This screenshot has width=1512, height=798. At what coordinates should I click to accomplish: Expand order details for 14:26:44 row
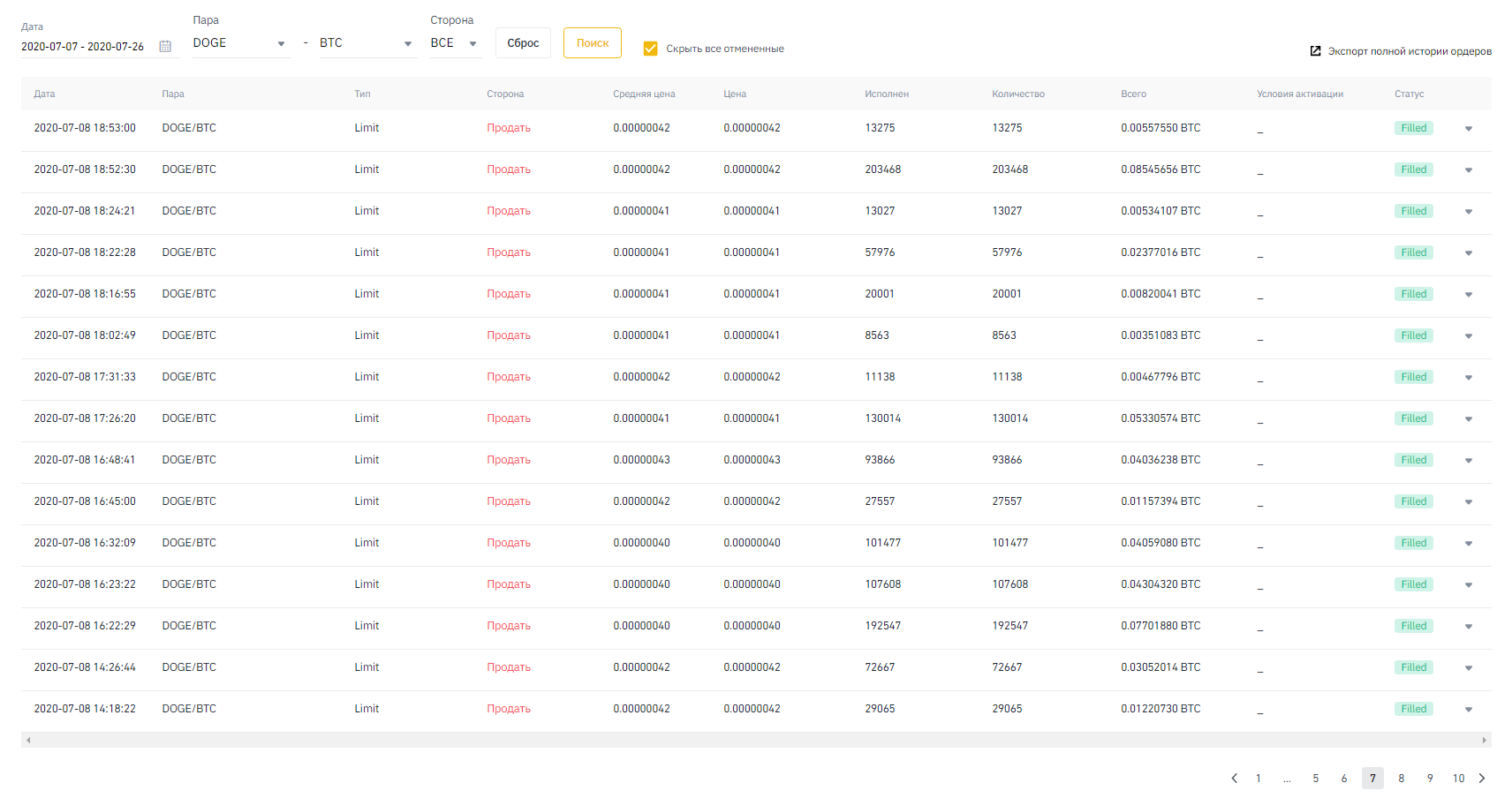pos(1469,668)
